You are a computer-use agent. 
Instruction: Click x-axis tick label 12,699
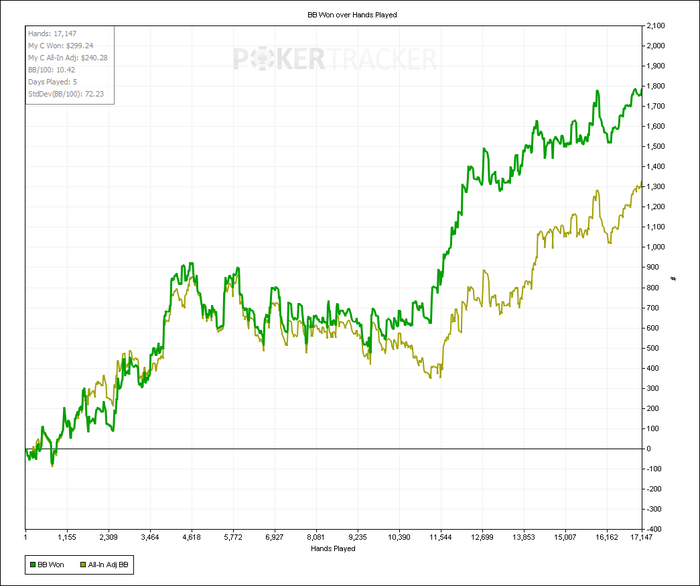click(x=482, y=537)
